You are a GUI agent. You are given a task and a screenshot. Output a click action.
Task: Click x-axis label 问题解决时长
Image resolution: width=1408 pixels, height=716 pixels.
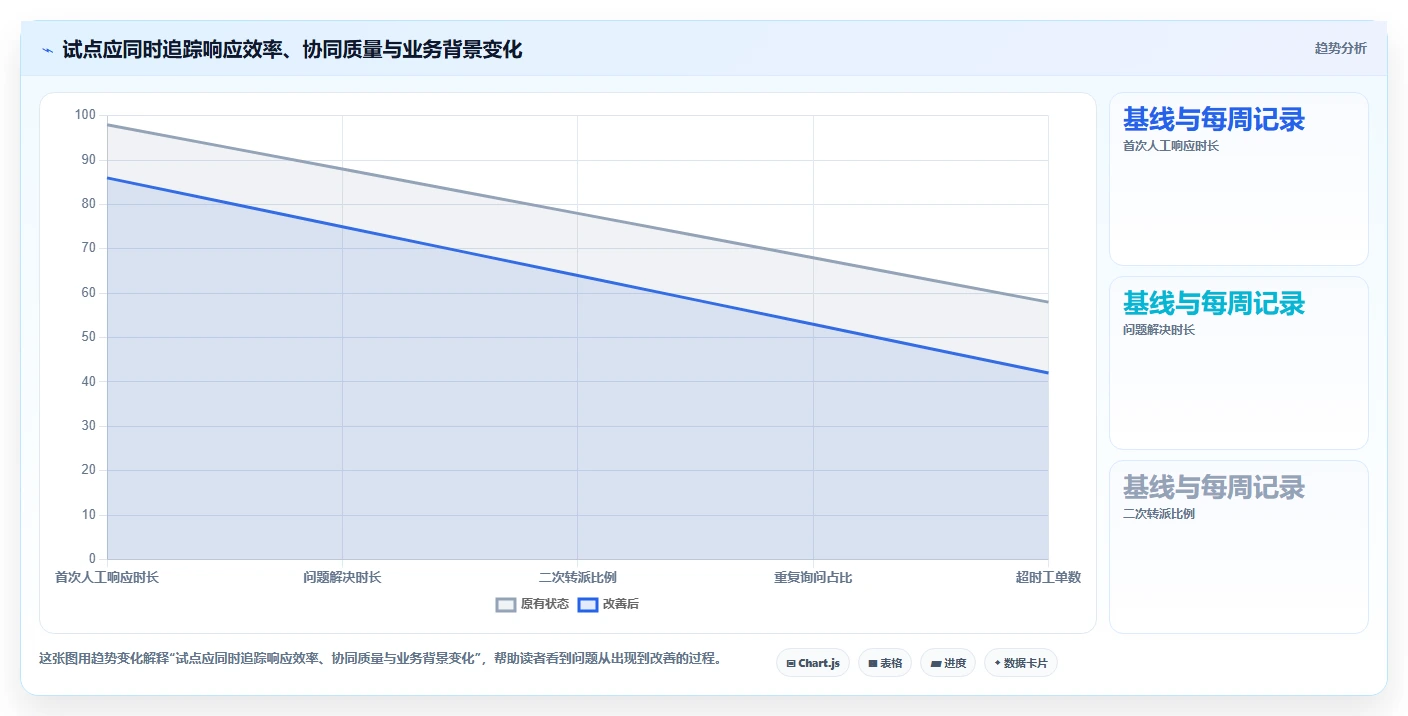pos(342,577)
